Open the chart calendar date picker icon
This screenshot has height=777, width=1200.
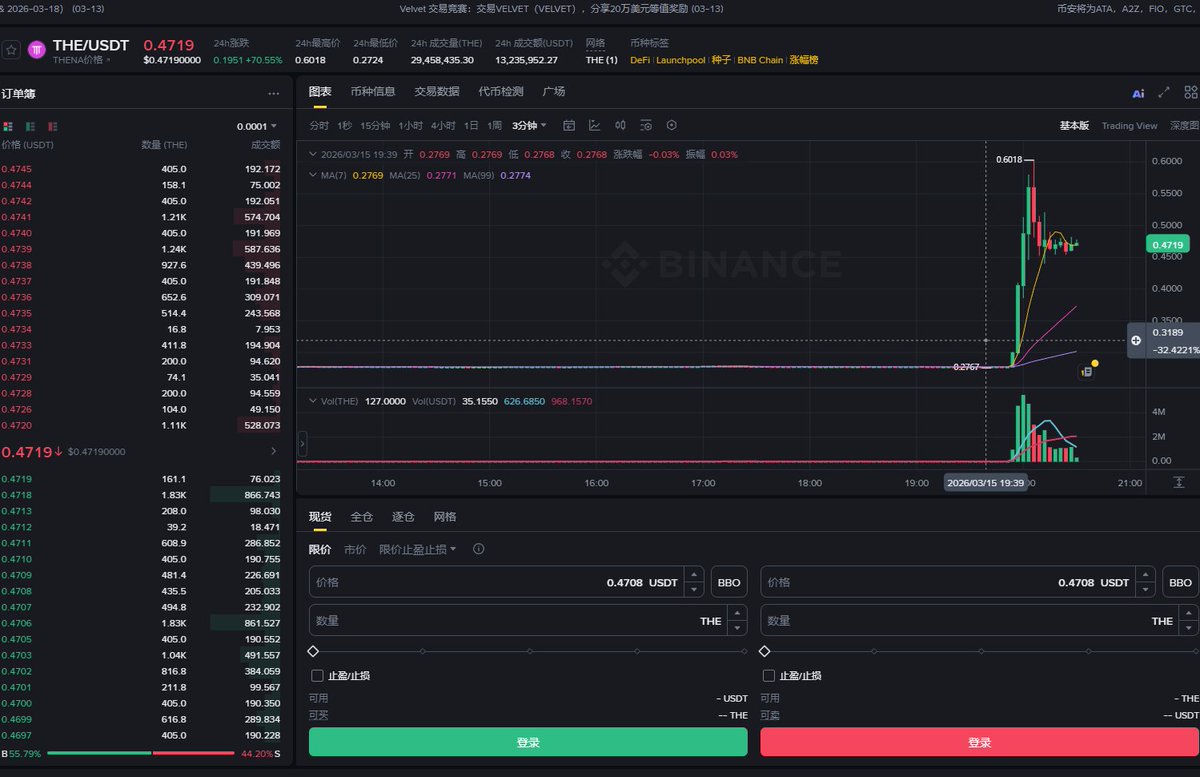569,125
